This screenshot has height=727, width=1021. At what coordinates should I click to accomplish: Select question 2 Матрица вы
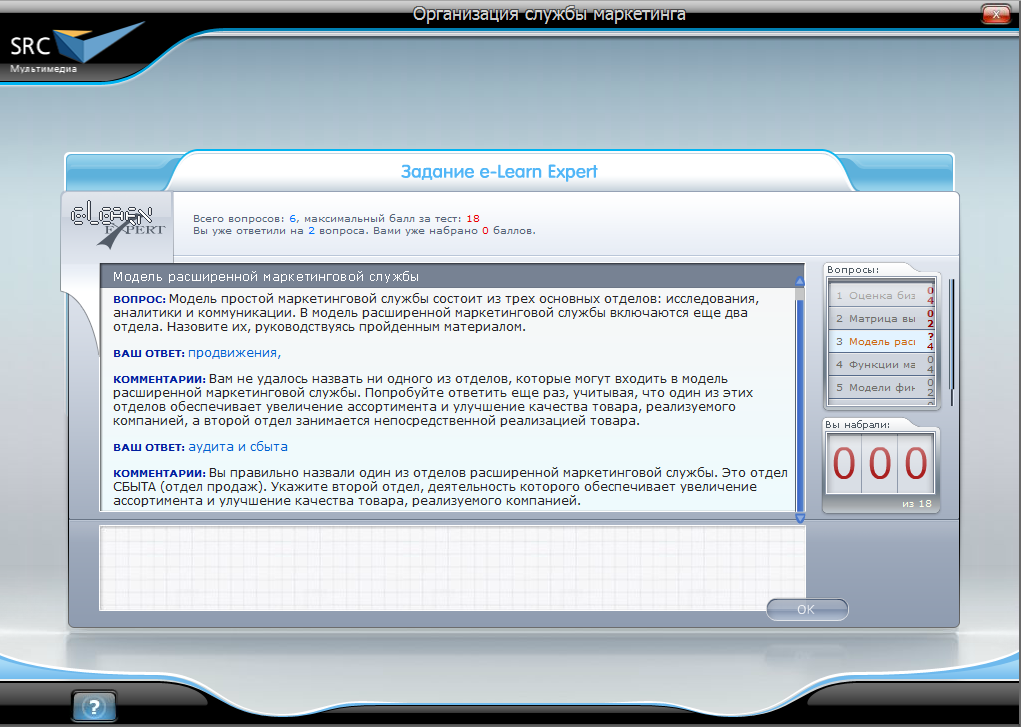pyautogui.click(x=882, y=319)
